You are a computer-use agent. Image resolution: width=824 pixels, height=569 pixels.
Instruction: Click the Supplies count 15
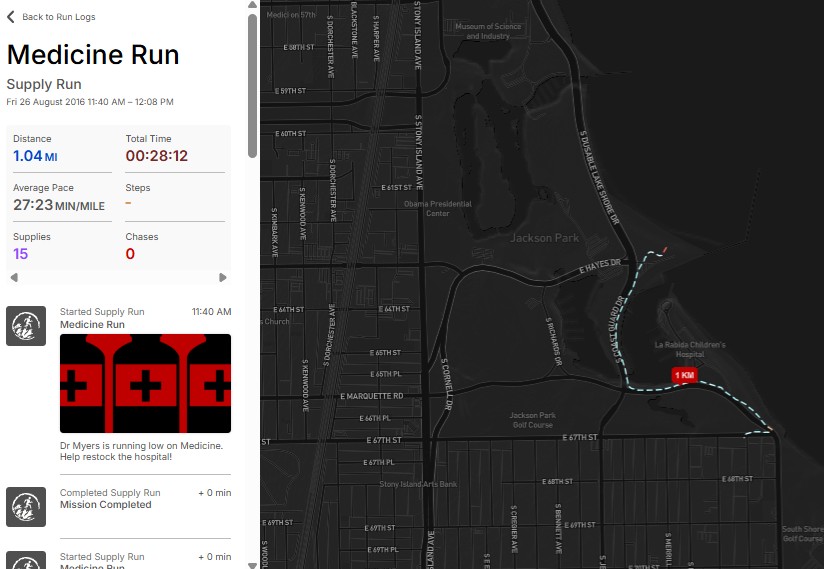(20, 254)
